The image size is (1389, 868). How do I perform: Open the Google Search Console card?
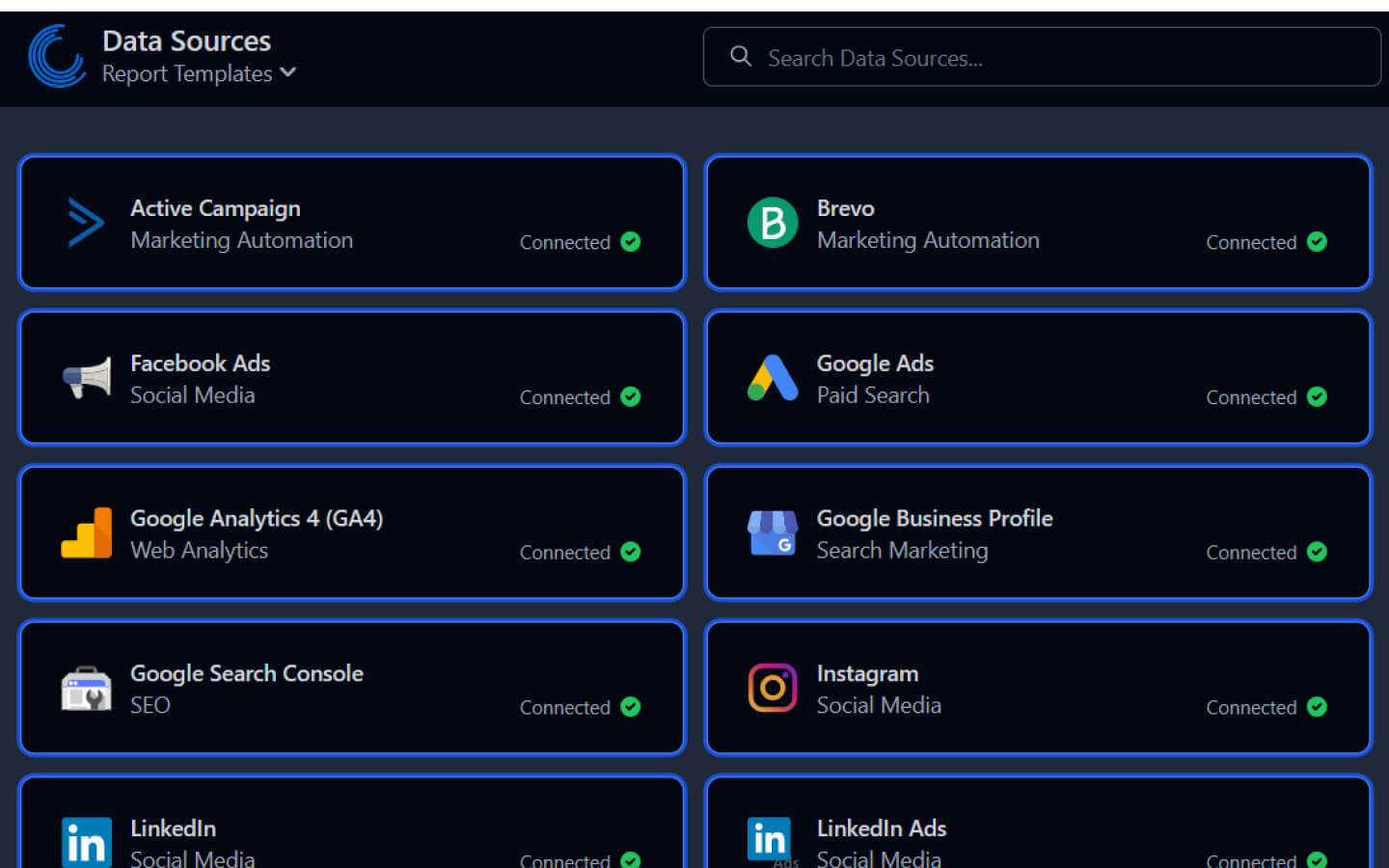(x=351, y=689)
